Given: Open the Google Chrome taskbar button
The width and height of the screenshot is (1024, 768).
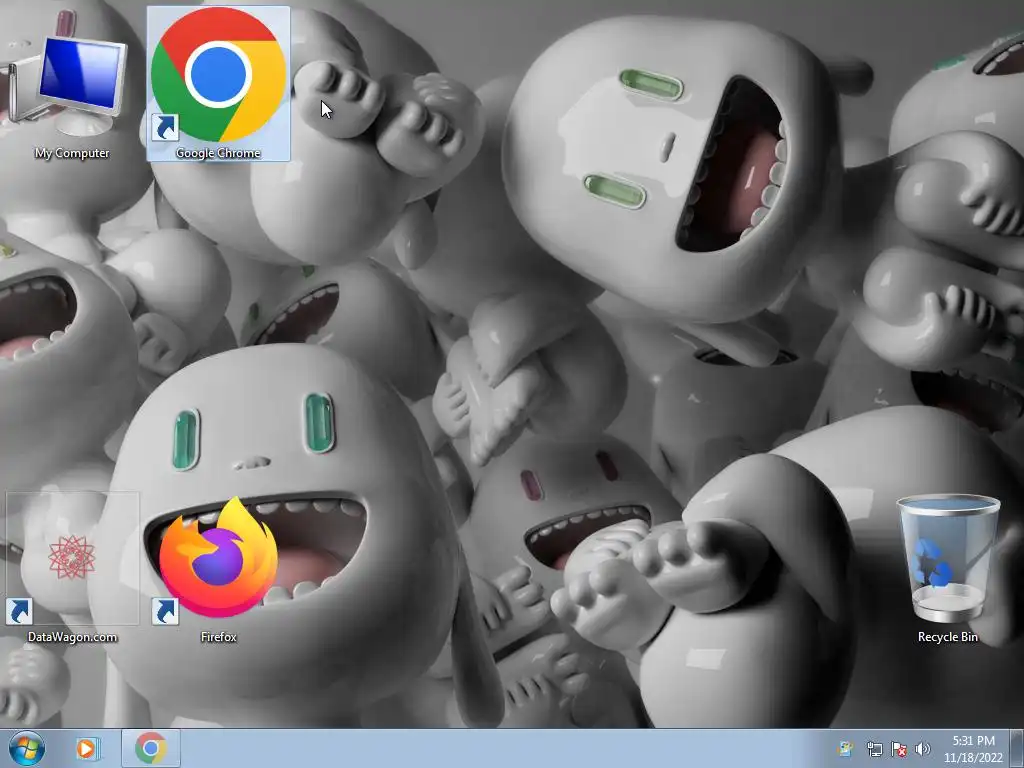Looking at the screenshot, I should (x=151, y=748).
